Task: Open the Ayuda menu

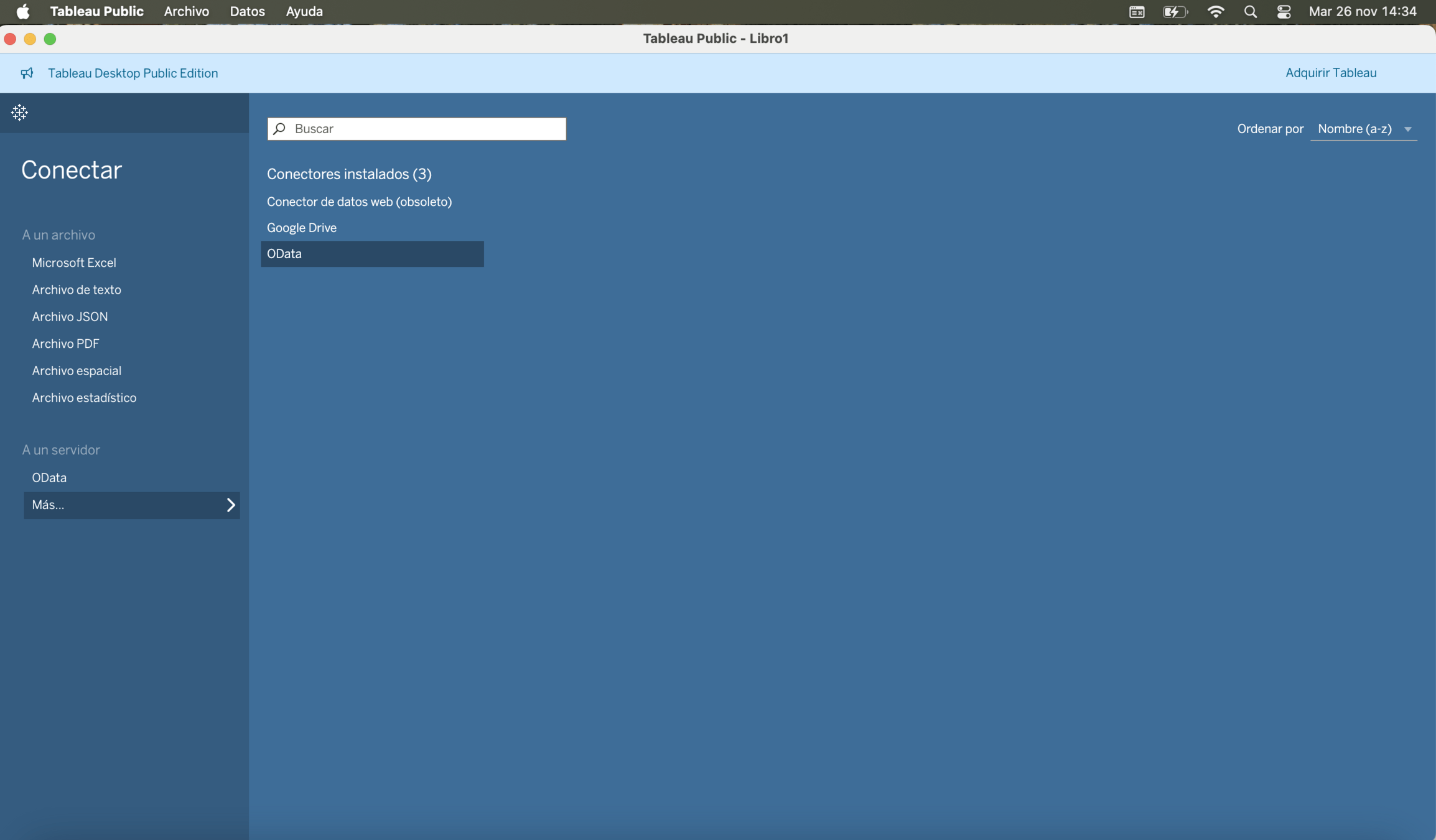Action: coord(304,12)
